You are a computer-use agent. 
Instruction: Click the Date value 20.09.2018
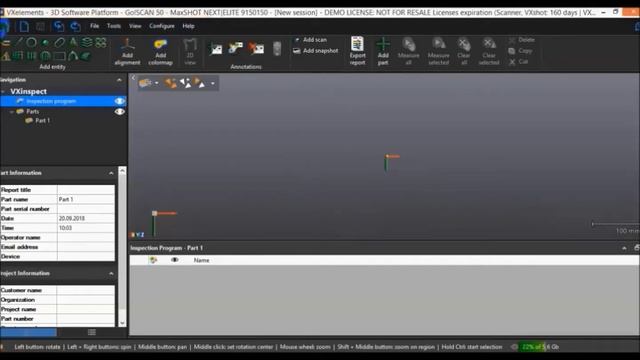[72, 218]
